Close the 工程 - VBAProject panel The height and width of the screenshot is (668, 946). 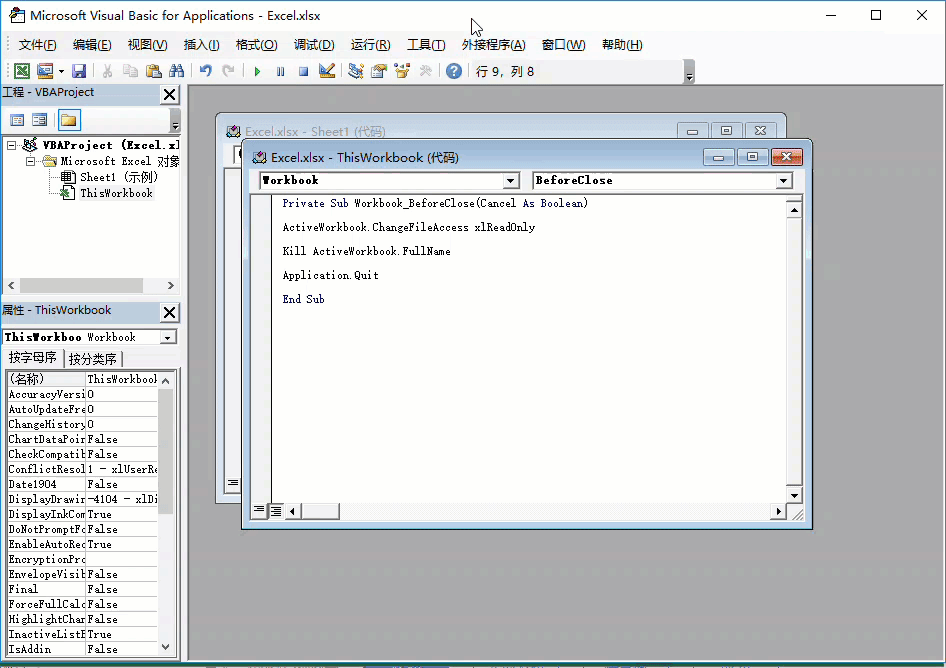(170, 94)
